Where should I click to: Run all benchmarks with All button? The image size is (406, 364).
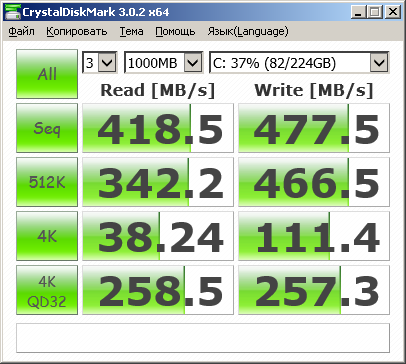(x=47, y=74)
